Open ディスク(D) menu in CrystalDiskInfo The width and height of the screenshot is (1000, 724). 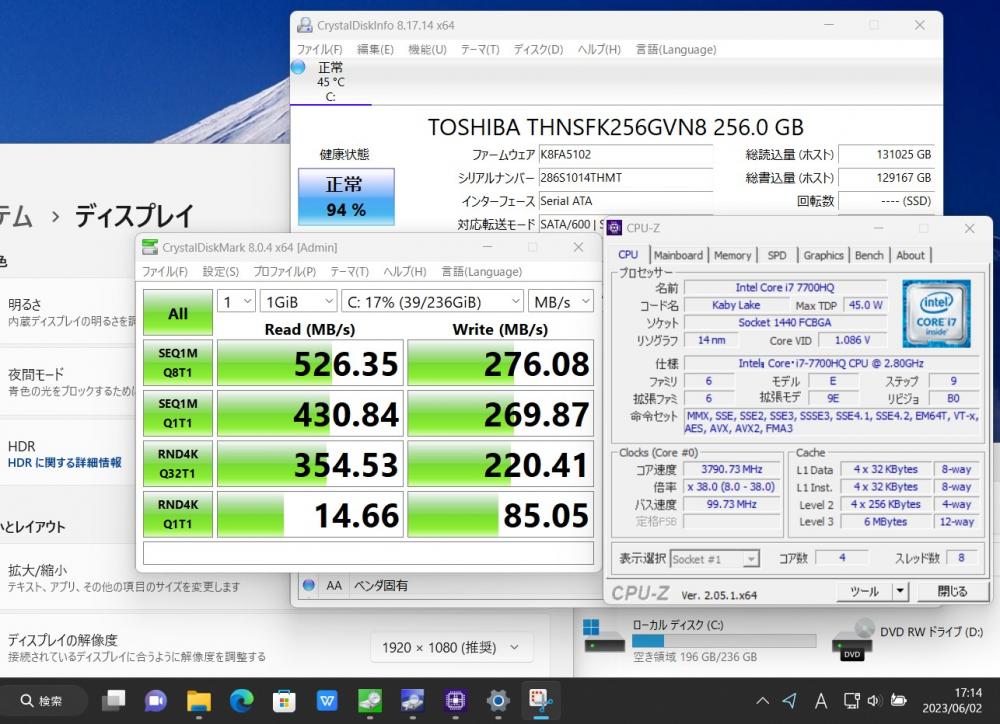click(538, 50)
